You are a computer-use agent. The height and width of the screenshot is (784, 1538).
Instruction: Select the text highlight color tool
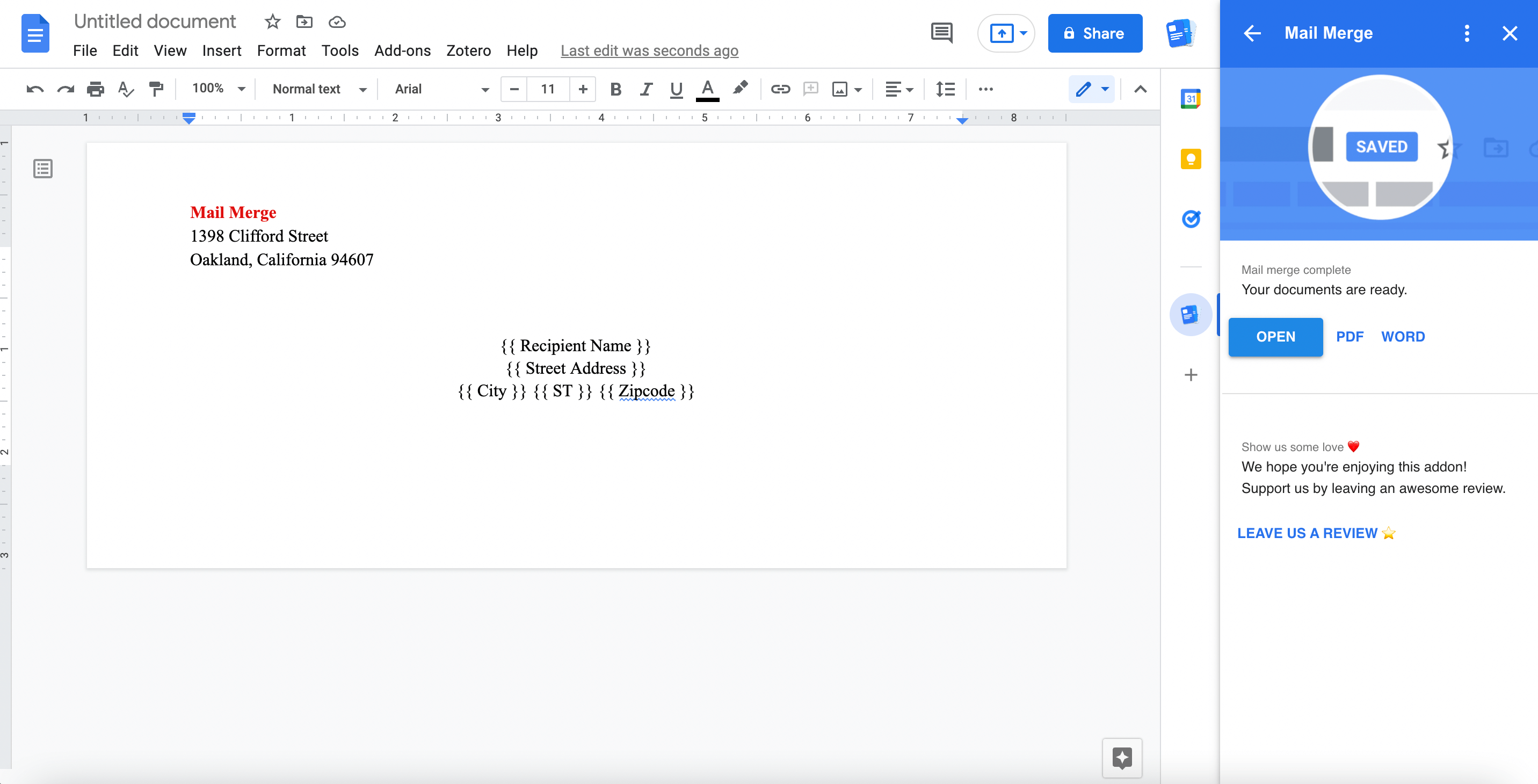[741, 89]
